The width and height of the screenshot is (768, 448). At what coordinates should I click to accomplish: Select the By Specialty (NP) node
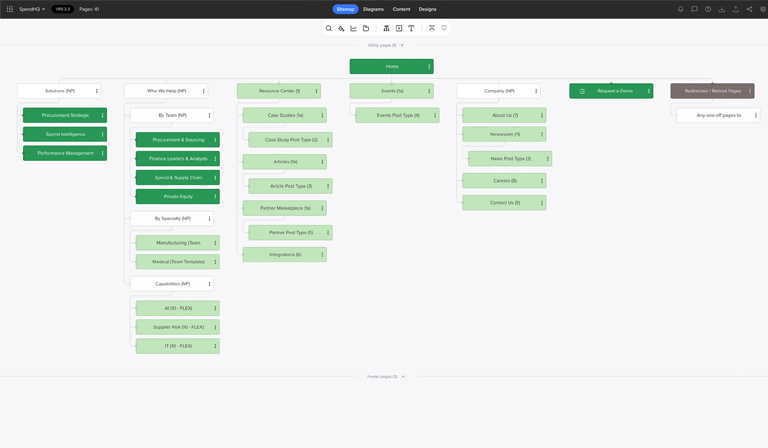pyautogui.click(x=172, y=218)
